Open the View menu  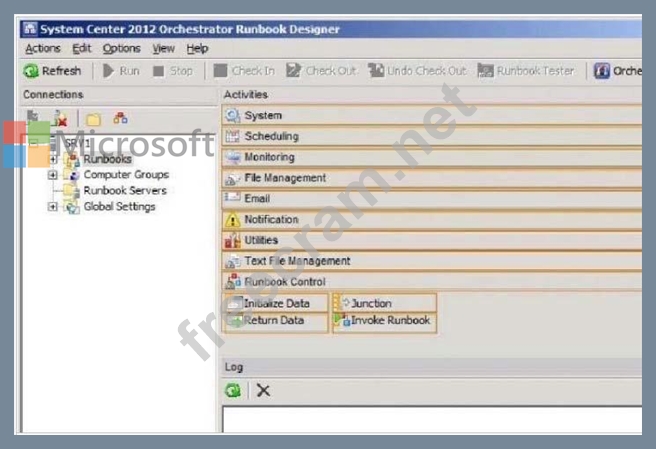click(163, 49)
